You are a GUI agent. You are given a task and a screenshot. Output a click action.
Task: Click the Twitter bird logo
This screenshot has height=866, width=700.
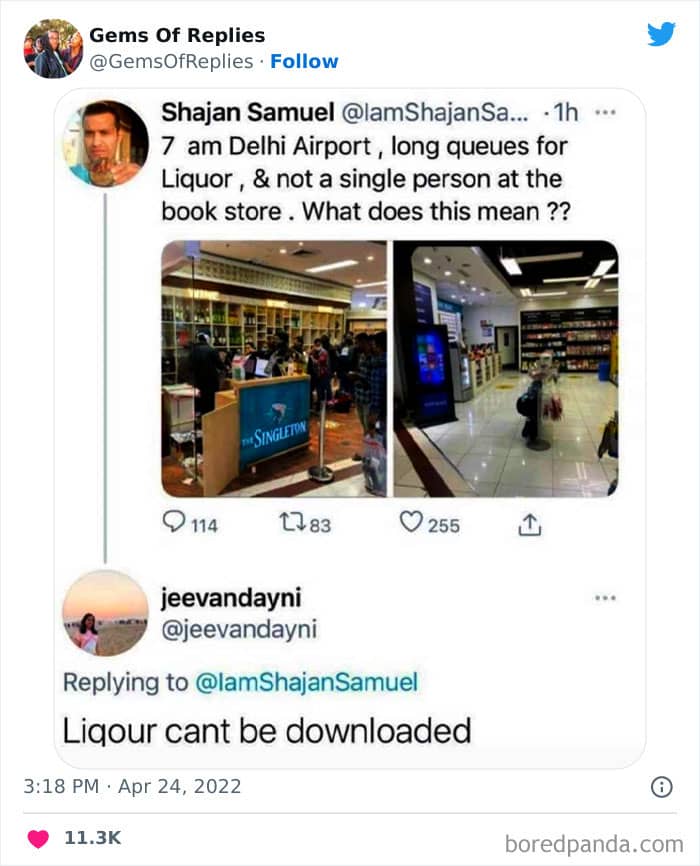click(661, 34)
